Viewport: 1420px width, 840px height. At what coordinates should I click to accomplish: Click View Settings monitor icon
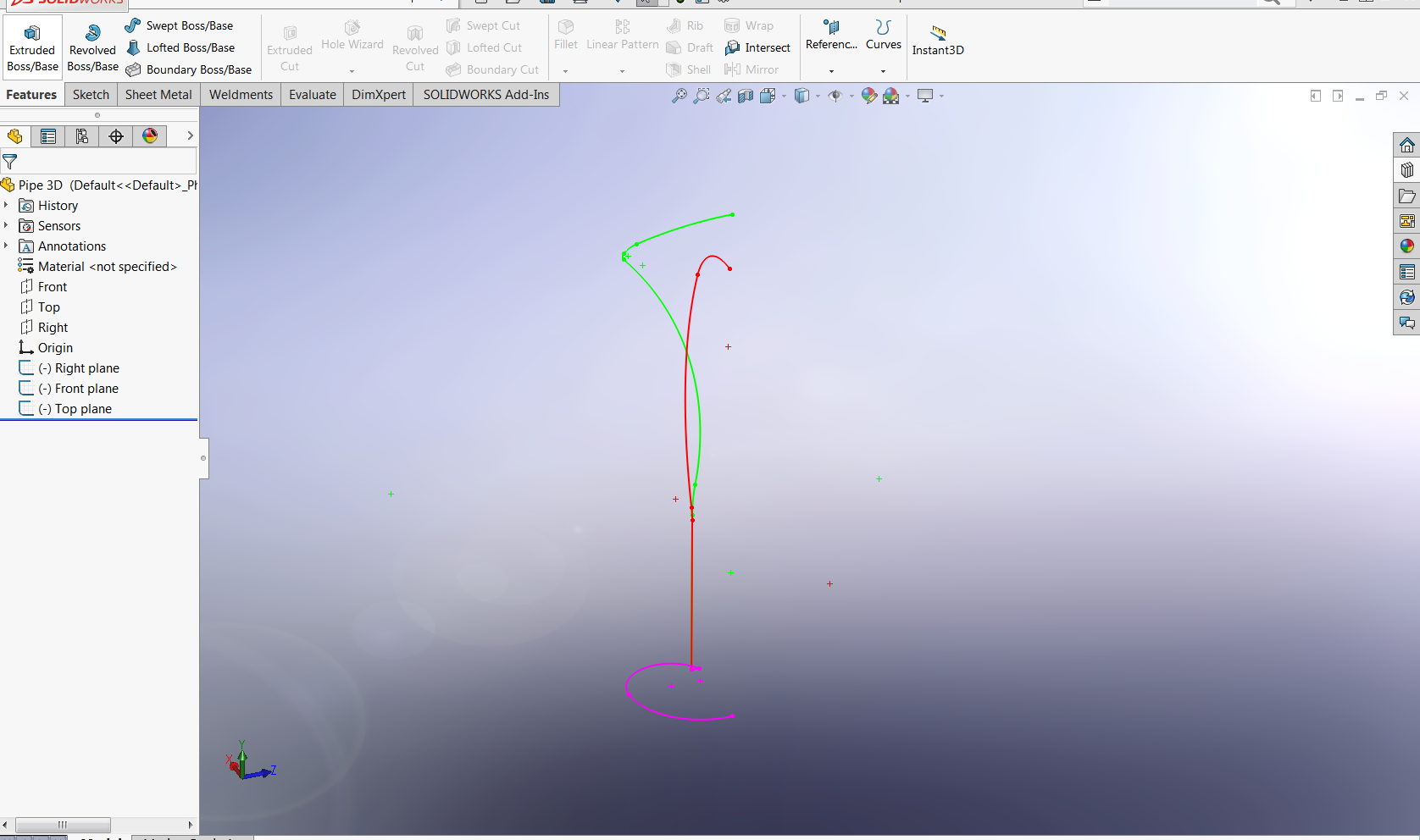click(x=925, y=96)
